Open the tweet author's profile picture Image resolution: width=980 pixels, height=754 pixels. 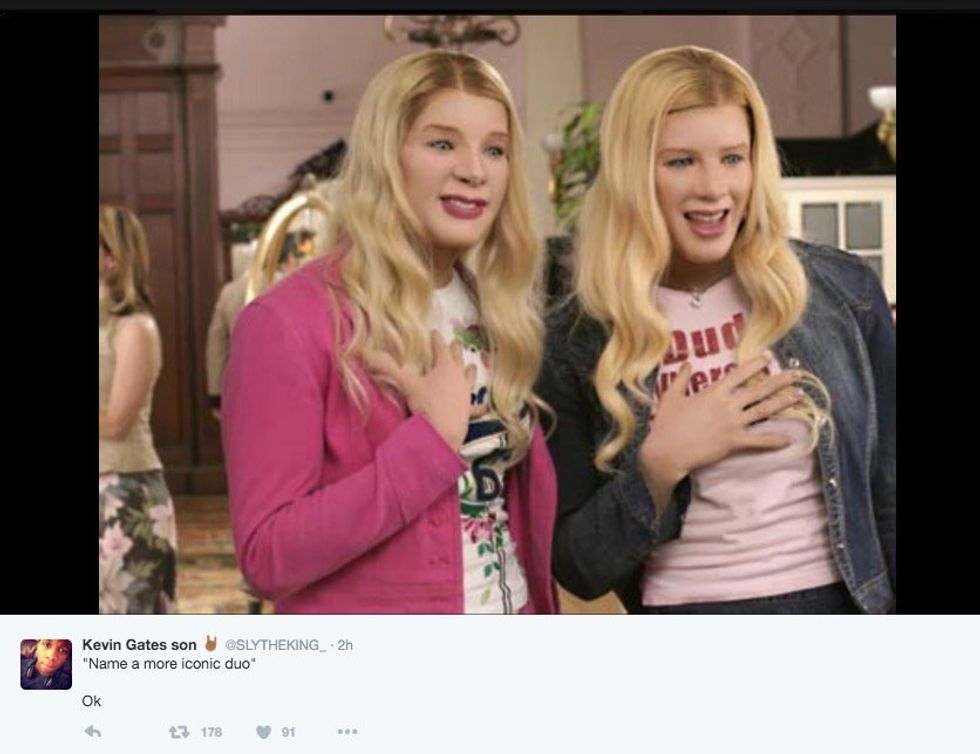(x=46, y=664)
